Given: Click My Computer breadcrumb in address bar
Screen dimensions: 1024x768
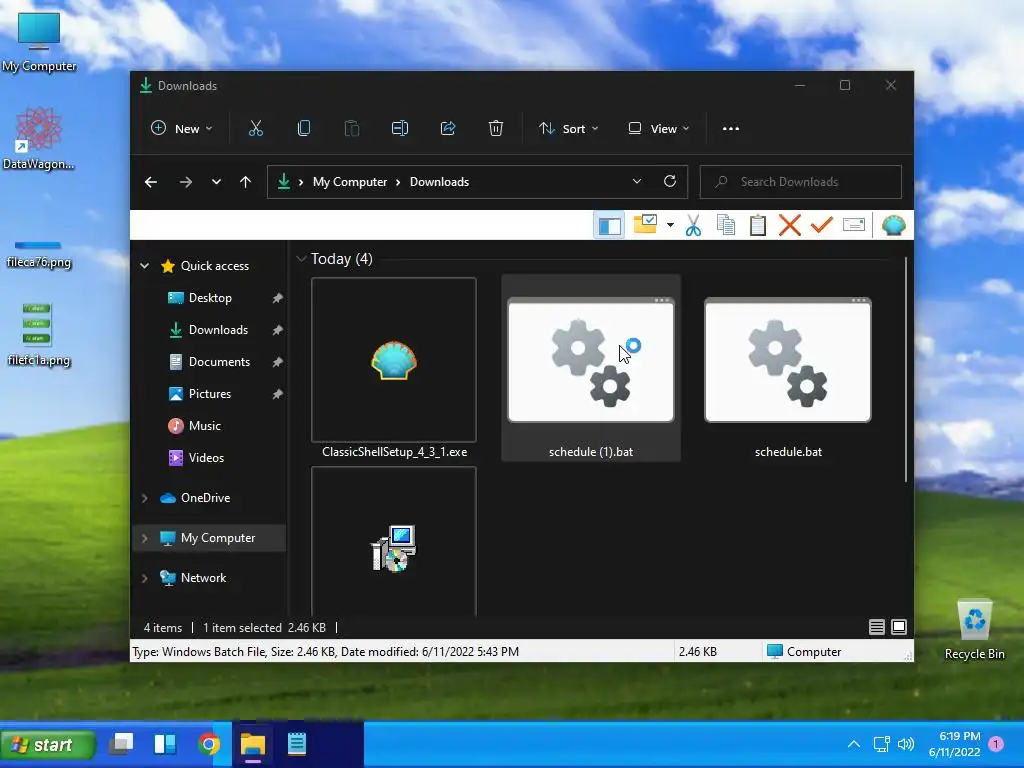Looking at the screenshot, I should tap(350, 182).
